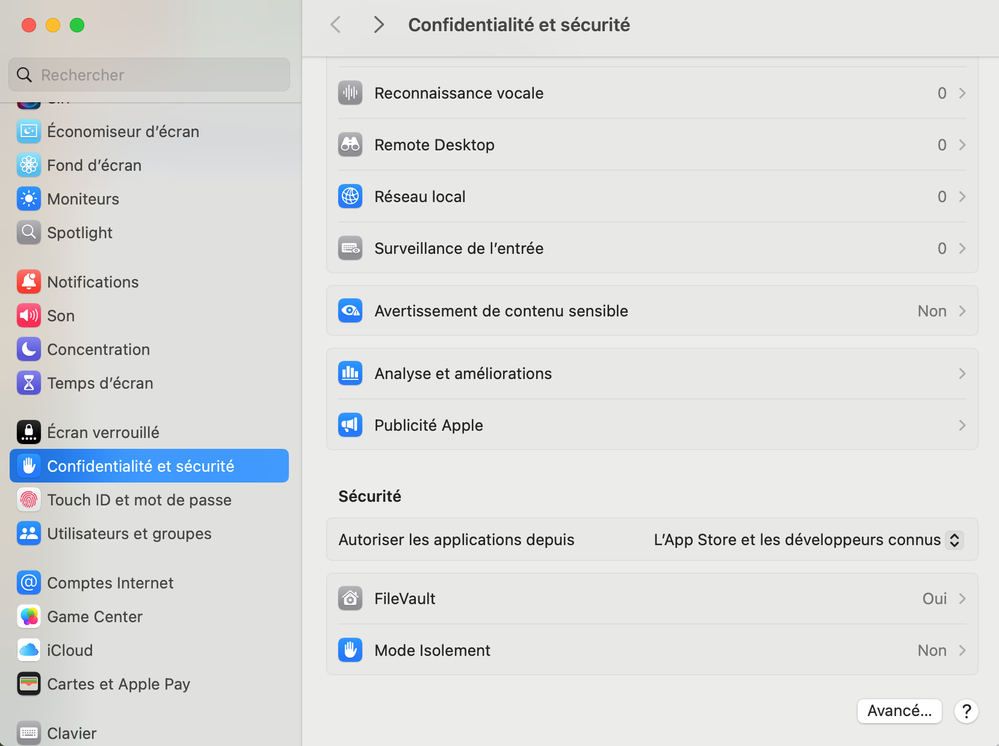Click the Remote Desktop binoculars icon
This screenshot has height=746, width=999.
350,145
